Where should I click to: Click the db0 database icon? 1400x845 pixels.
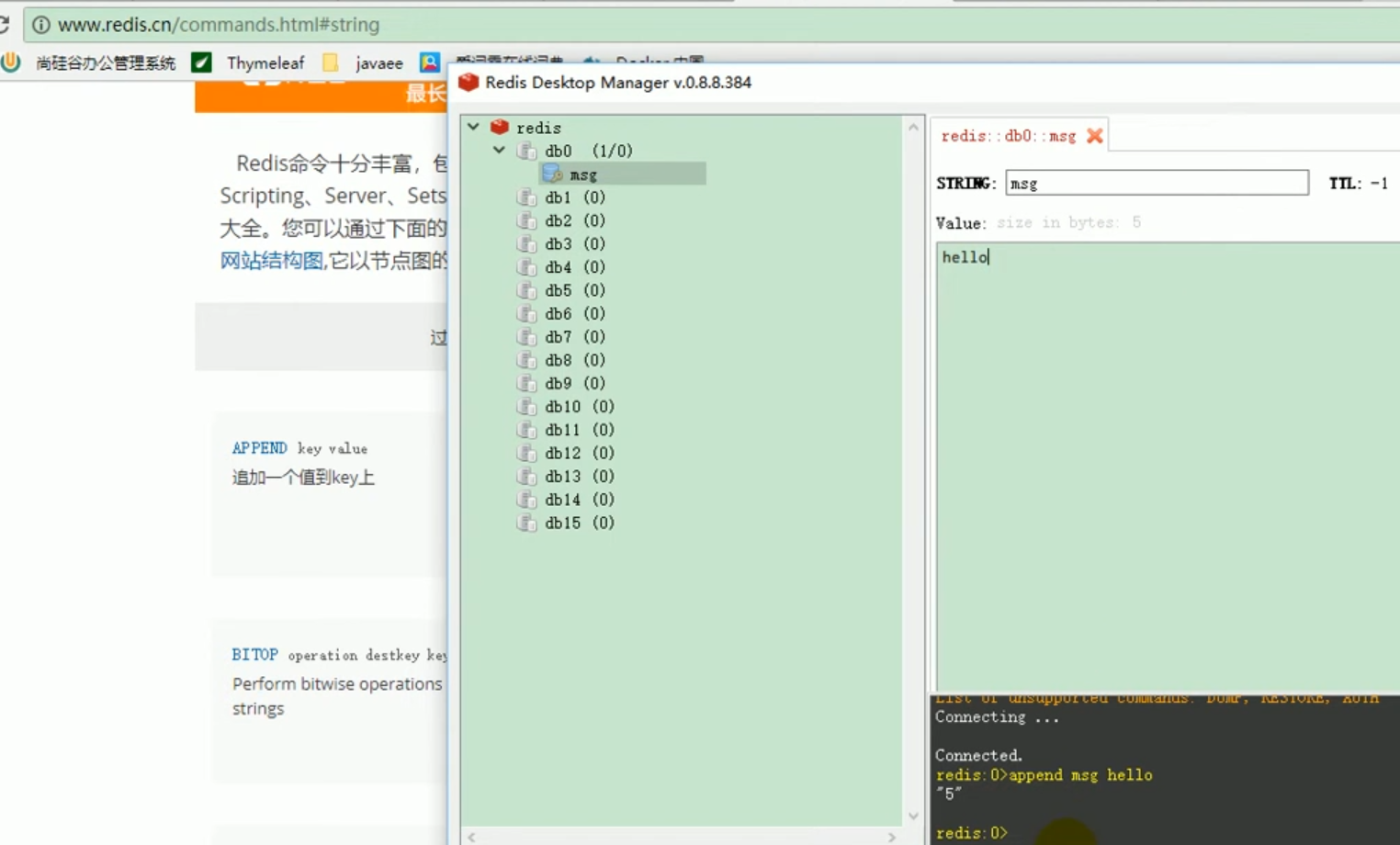pos(526,150)
